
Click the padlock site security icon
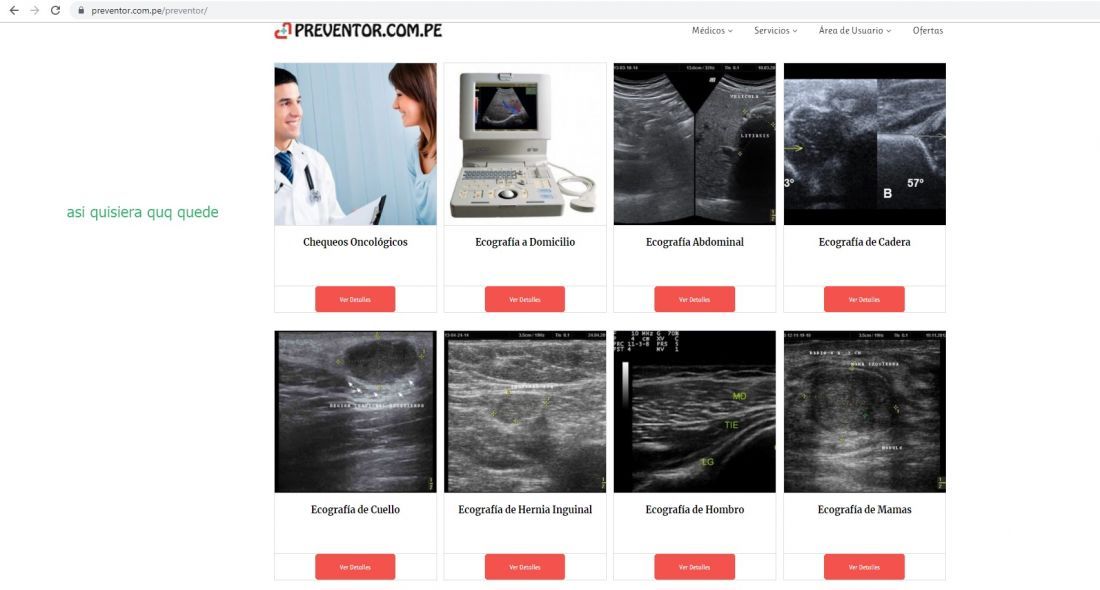point(81,11)
